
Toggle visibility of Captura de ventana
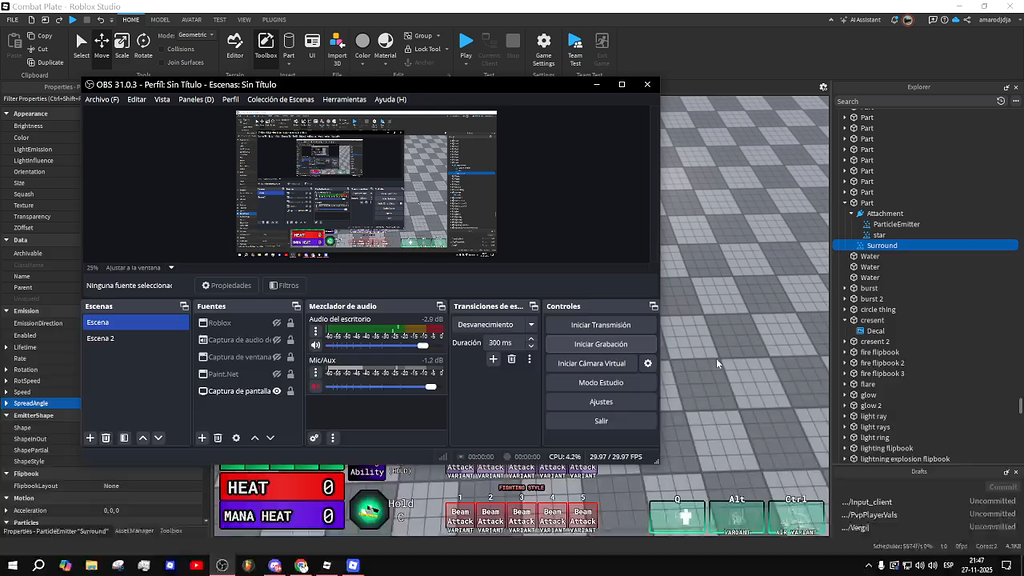point(277,357)
